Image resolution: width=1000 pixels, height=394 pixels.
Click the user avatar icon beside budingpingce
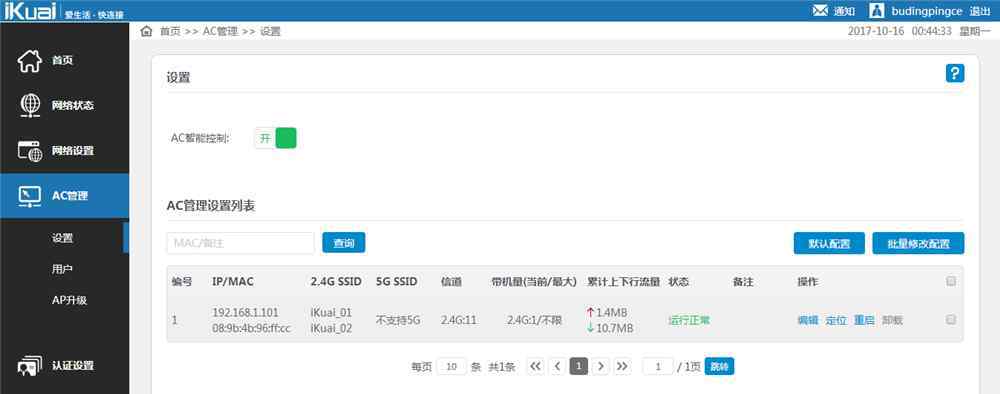(877, 11)
